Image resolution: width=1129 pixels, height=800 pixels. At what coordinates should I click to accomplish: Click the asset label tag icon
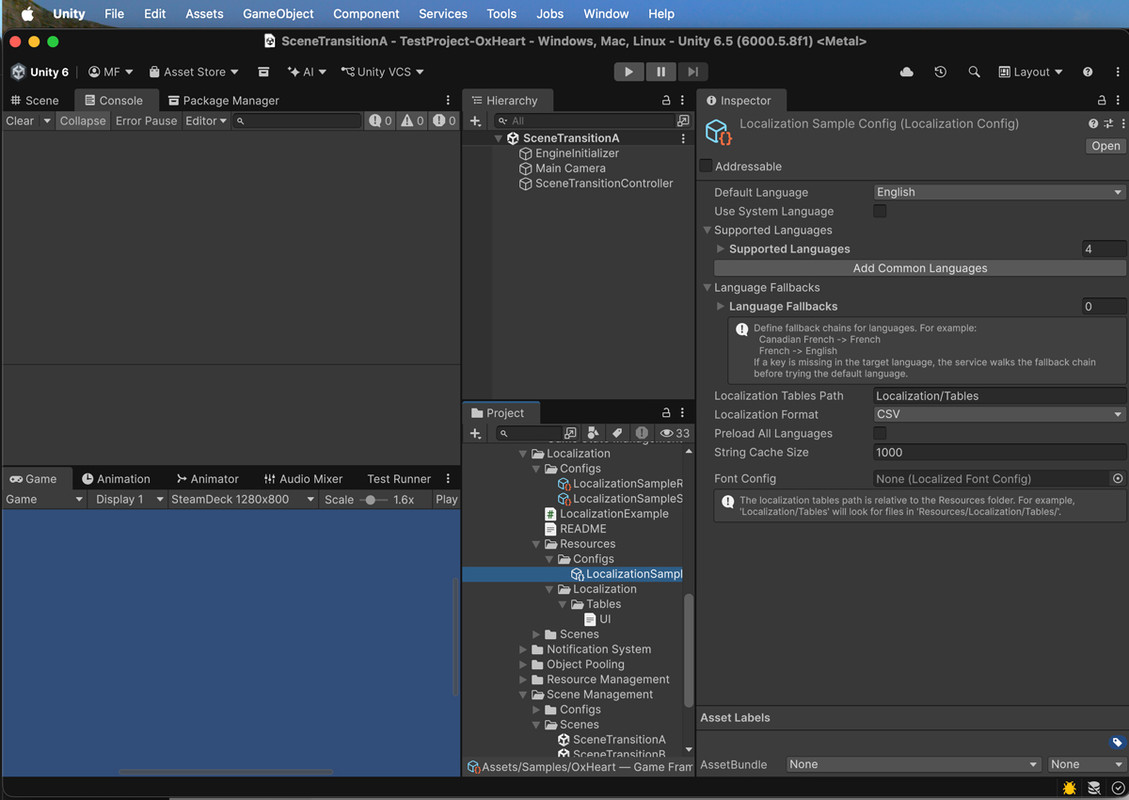[x=1117, y=742]
